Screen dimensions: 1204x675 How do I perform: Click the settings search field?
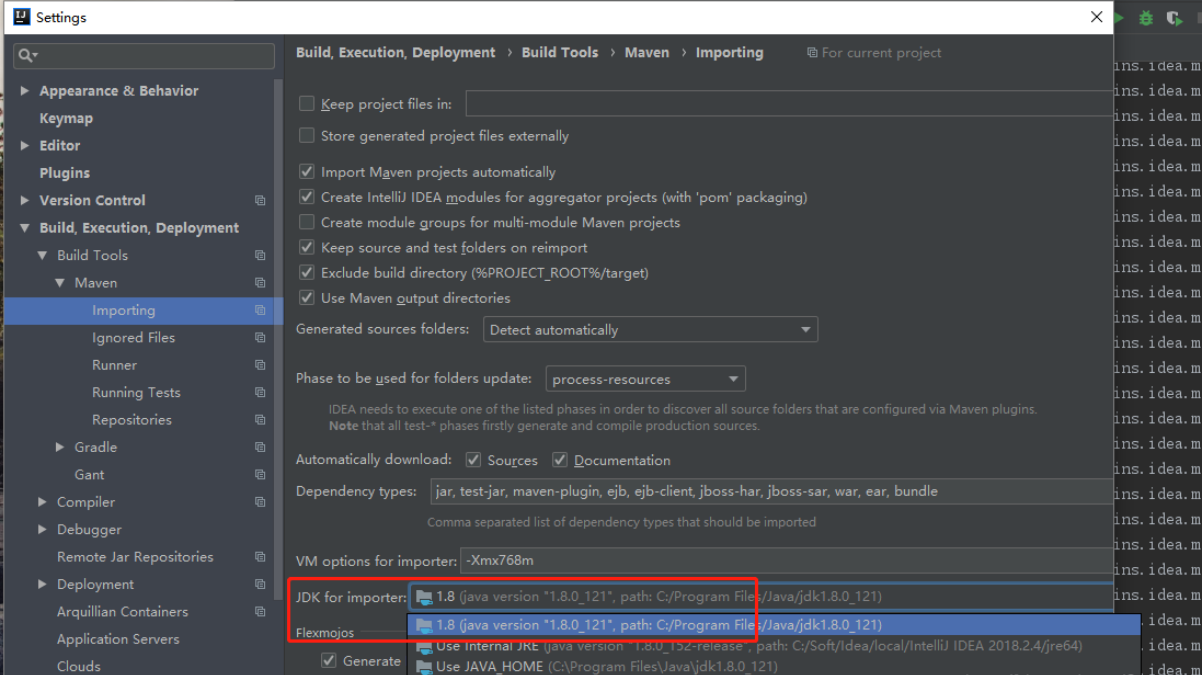point(144,56)
